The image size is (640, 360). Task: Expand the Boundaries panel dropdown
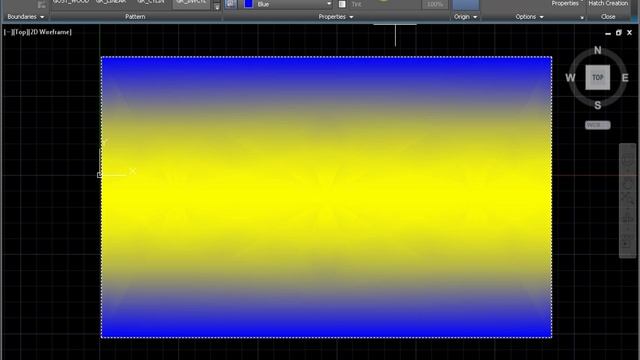point(26,17)
